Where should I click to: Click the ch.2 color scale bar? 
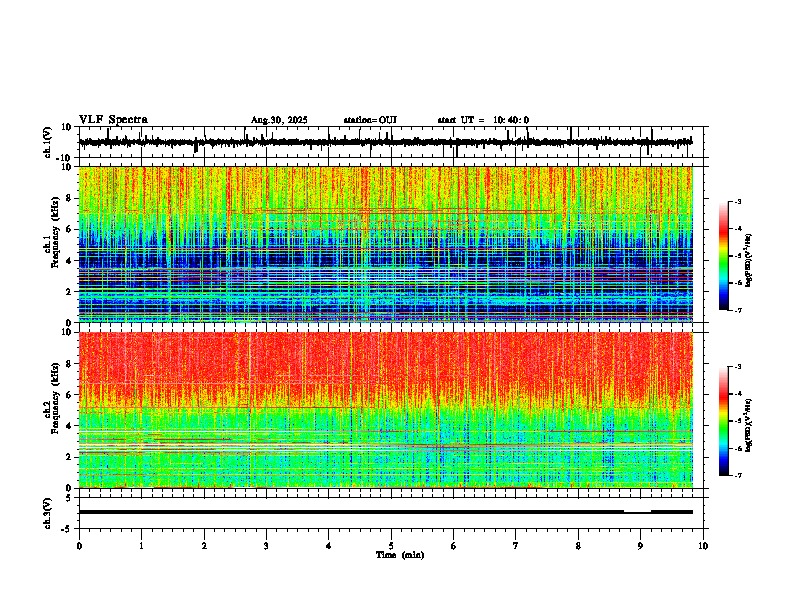[x=724, y=421]
